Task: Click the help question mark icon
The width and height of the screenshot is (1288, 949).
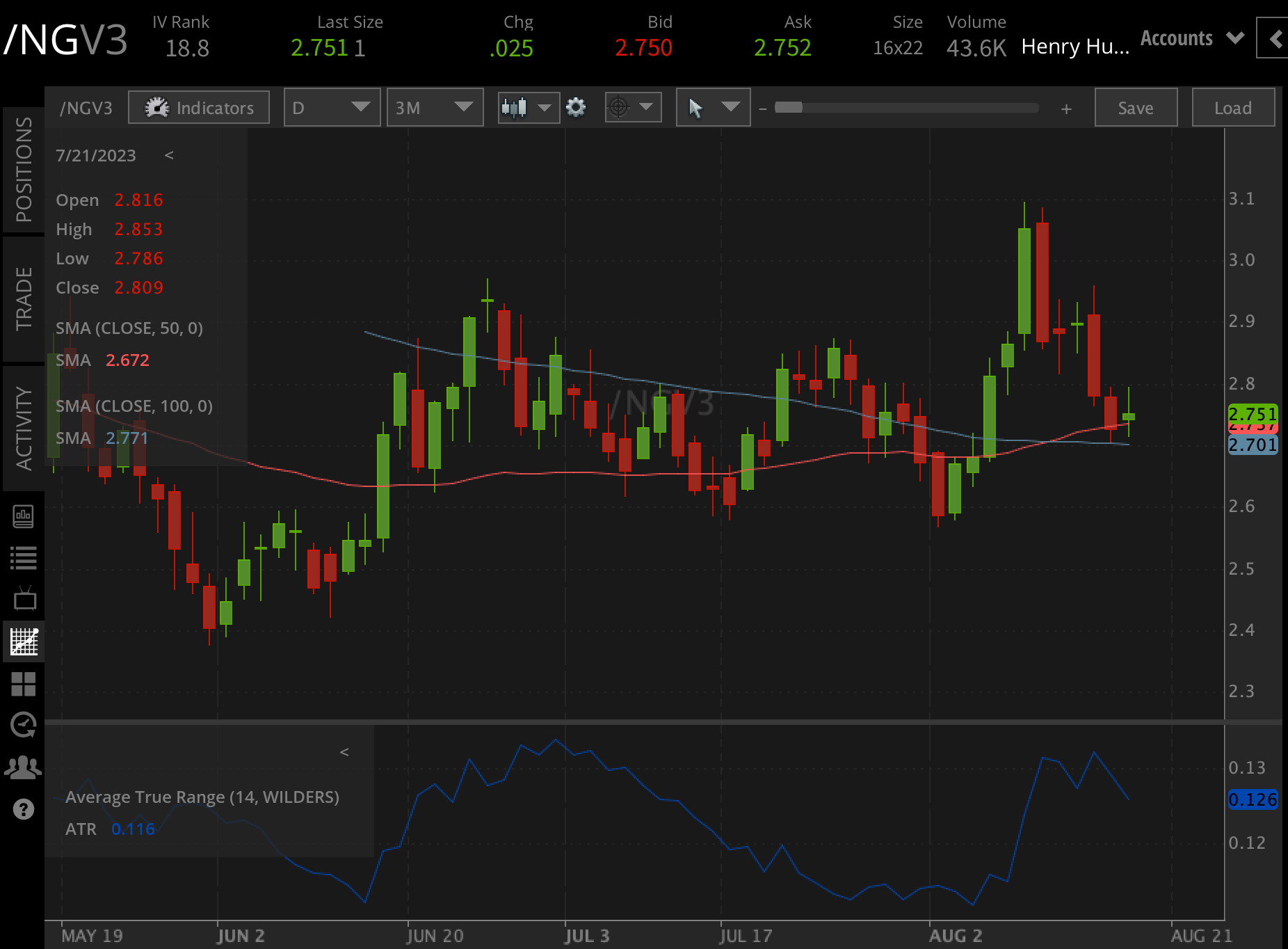Action: click(x=24, y=809)
